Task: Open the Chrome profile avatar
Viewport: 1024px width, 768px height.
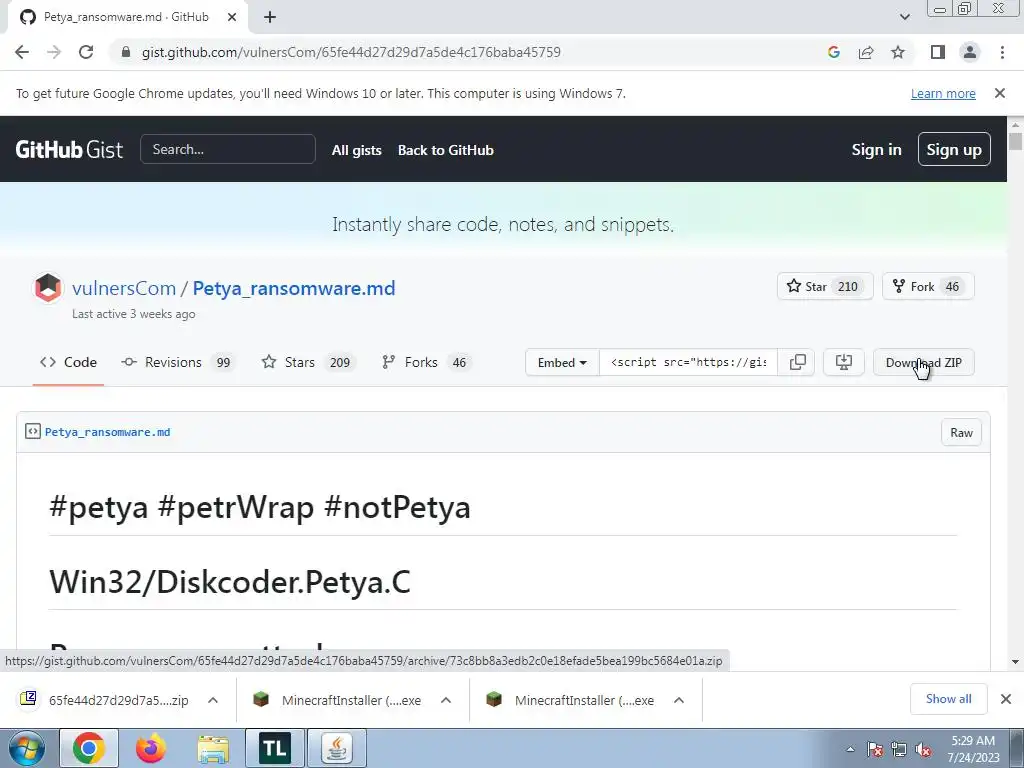Action: (x=970, y=52)
